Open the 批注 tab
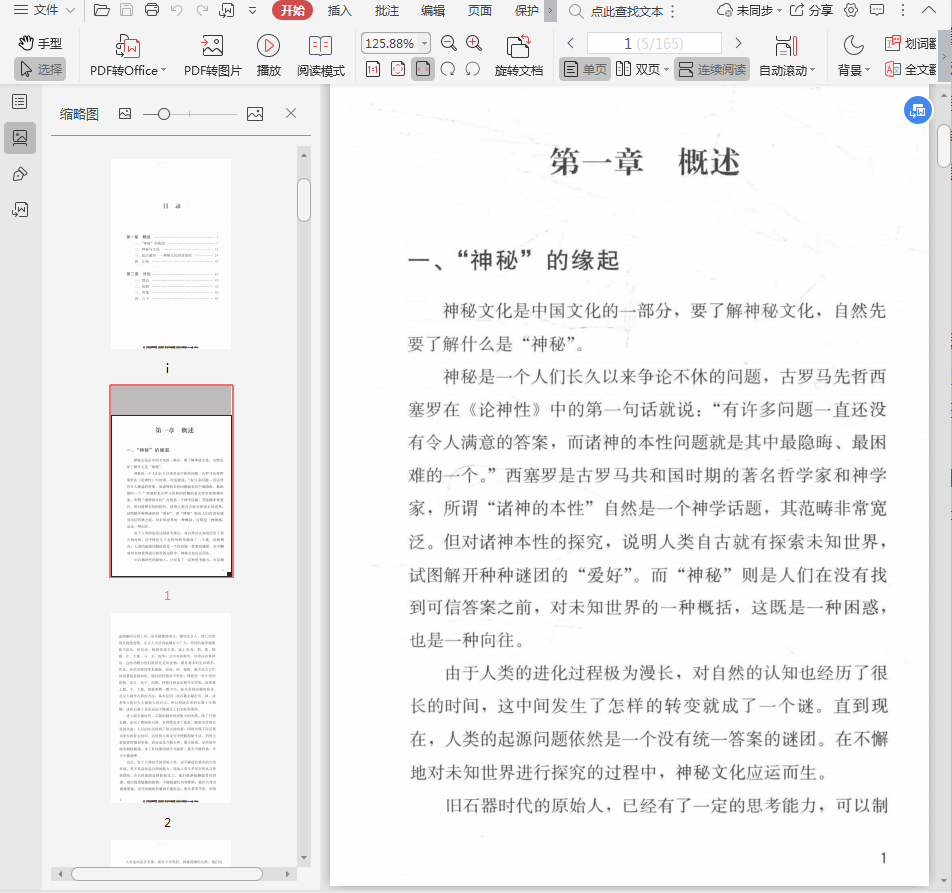 (387, 11)
